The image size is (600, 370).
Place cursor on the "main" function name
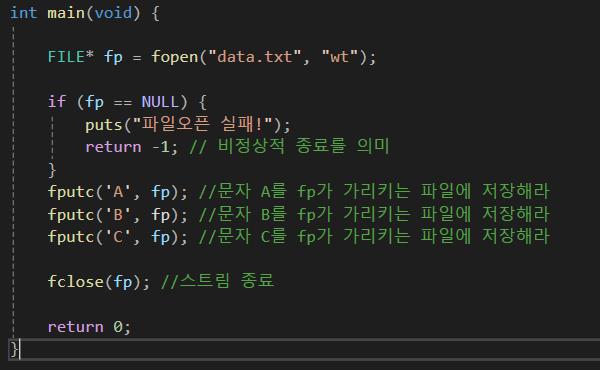[x=66, y=13]
